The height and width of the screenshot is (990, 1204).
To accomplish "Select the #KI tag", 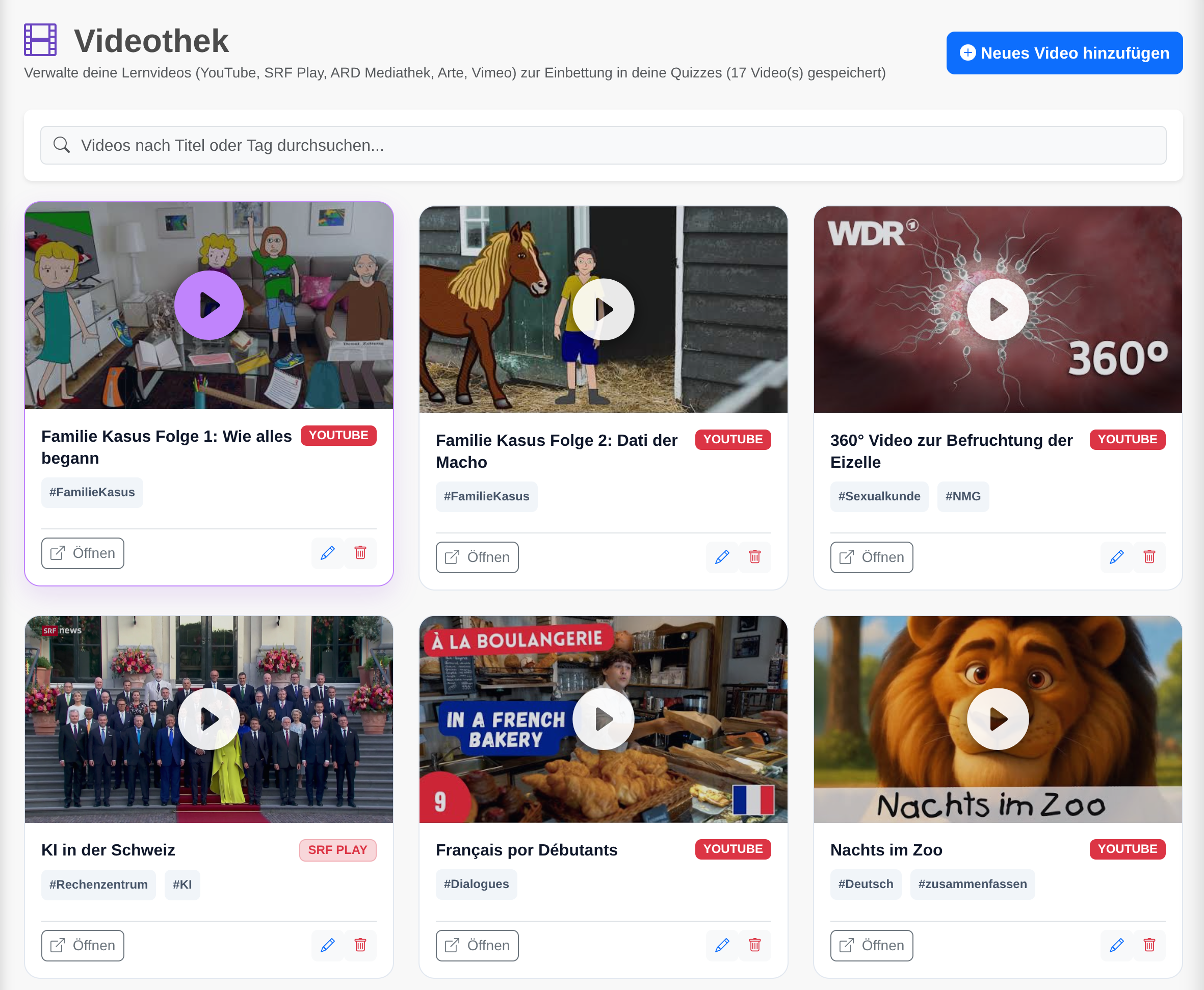I will 182,885.
